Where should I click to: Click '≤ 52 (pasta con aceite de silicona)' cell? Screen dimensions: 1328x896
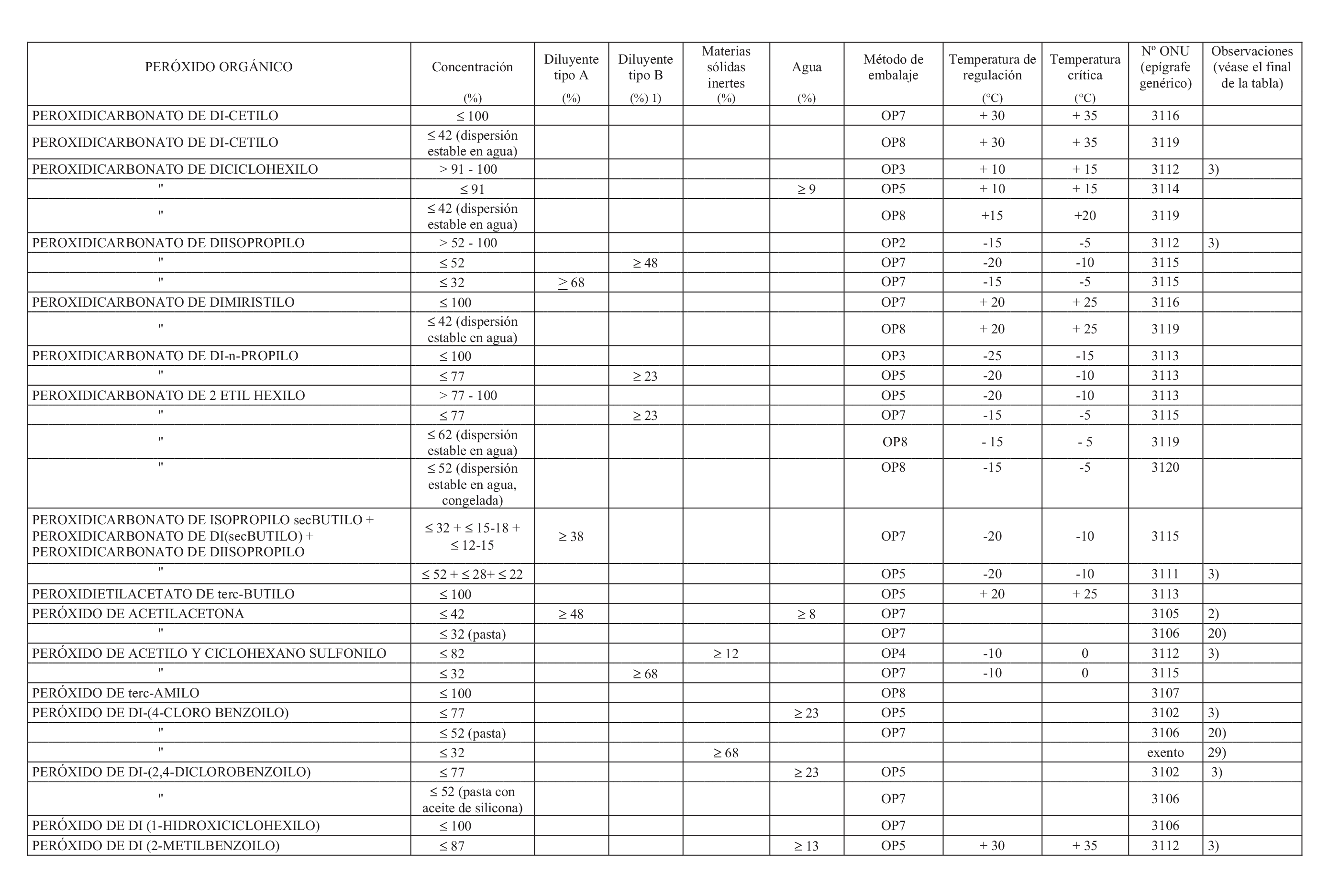472,799
